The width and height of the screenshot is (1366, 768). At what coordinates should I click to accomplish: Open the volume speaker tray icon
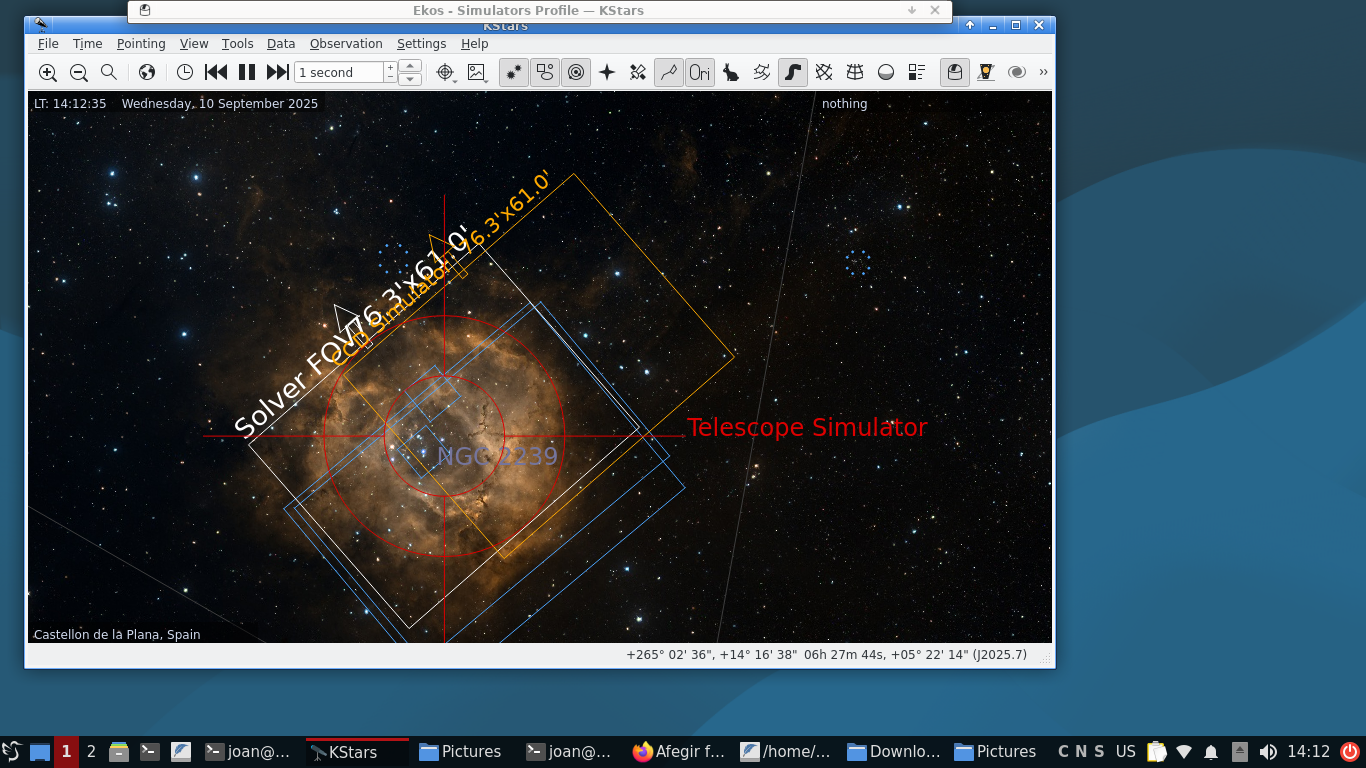coord(1268,752)
